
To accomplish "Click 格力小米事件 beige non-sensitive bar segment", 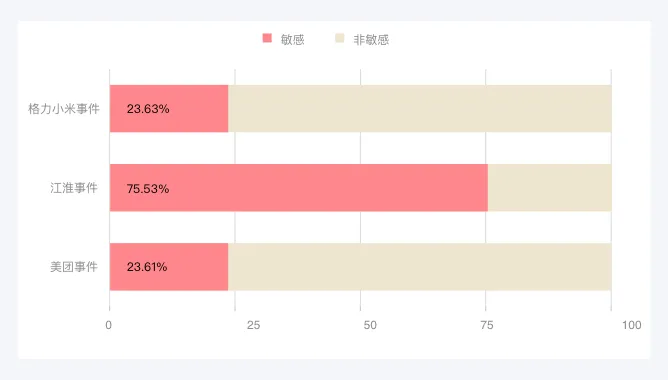I will tap(420, 109).
